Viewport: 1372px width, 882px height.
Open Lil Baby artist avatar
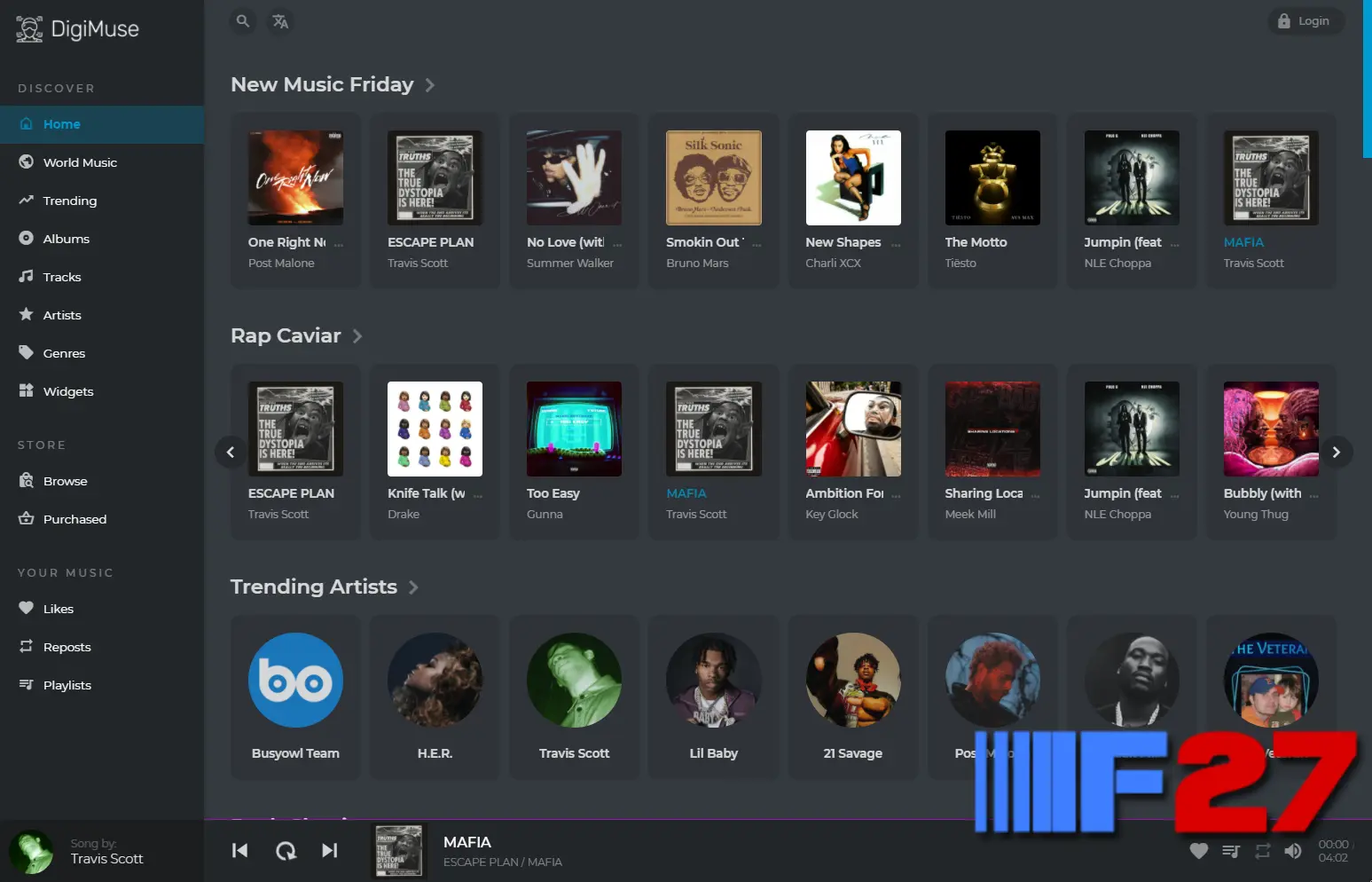tap(713, 680)
